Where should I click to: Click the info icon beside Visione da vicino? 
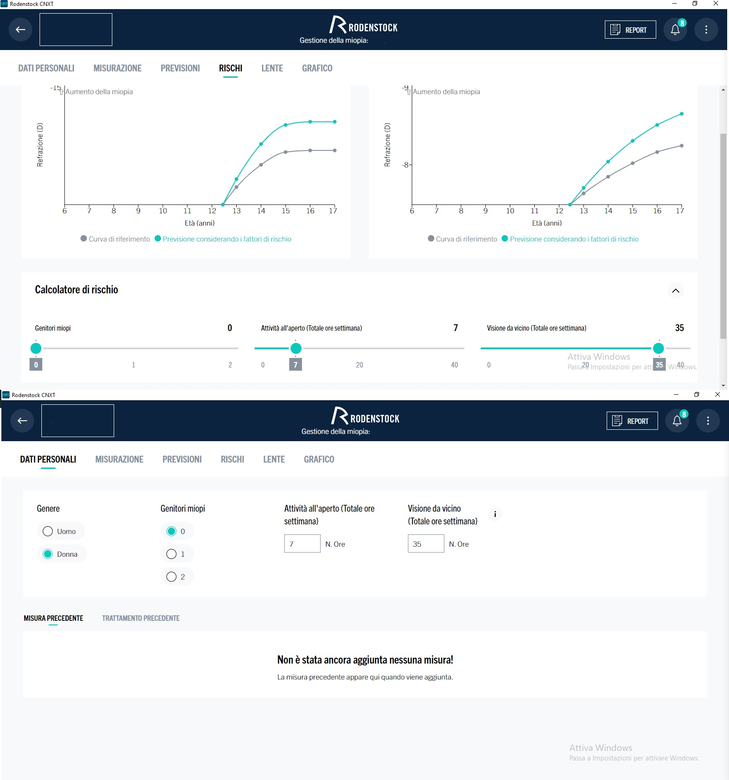coord(495,514)
